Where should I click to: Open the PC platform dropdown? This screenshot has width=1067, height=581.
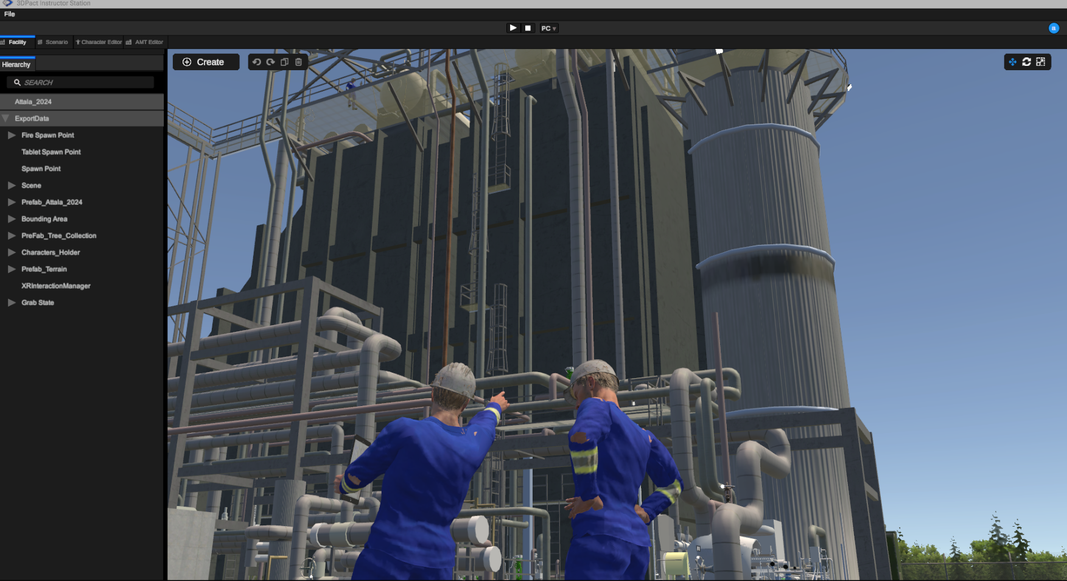(548, 28)
